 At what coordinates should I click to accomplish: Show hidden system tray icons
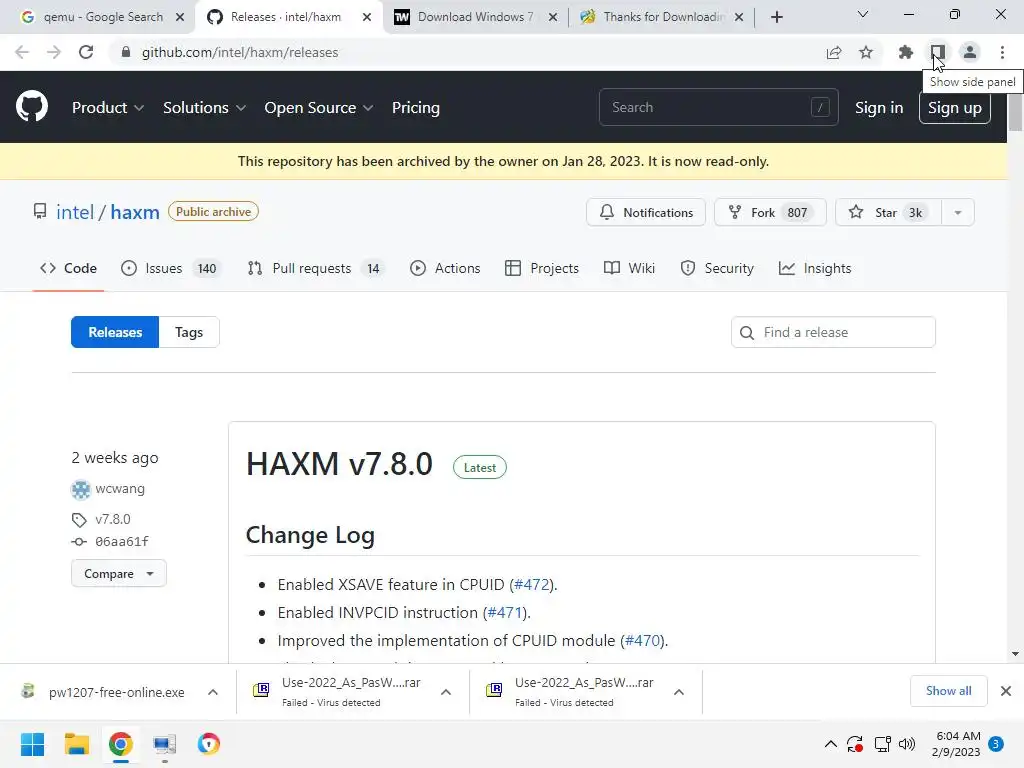point(831,743)
